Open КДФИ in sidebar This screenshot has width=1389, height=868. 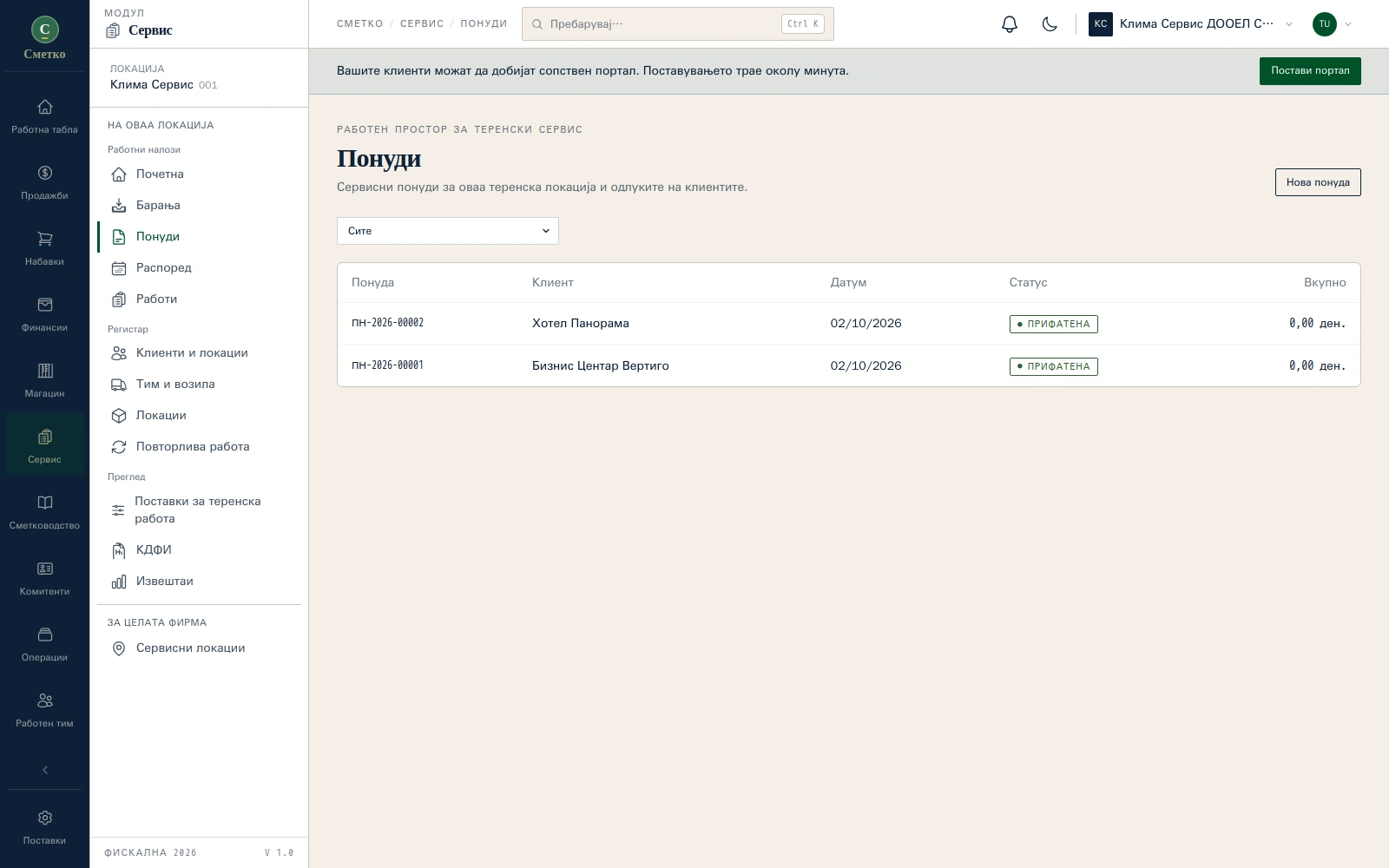[200, 550]
